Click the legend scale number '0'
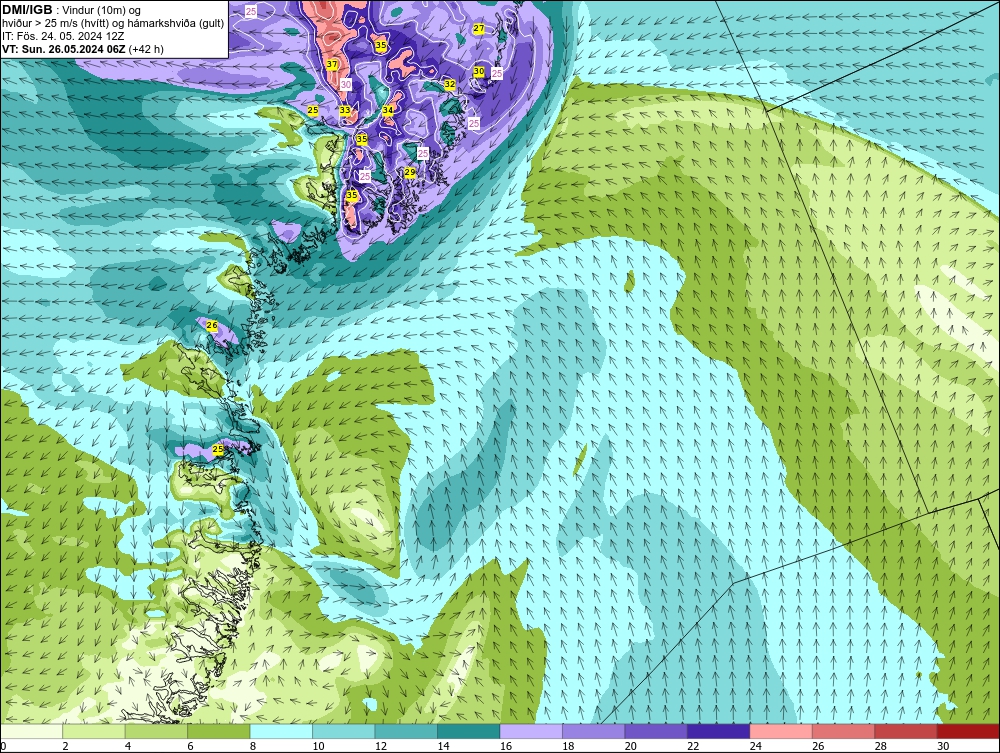The width and height of the screenshot is (1000, 753). click(x=3, y=746)
